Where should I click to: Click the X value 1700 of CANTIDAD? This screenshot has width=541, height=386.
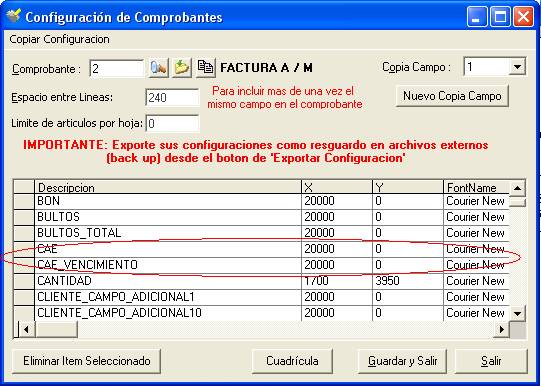pyautogui.click(x=337, y=281)
